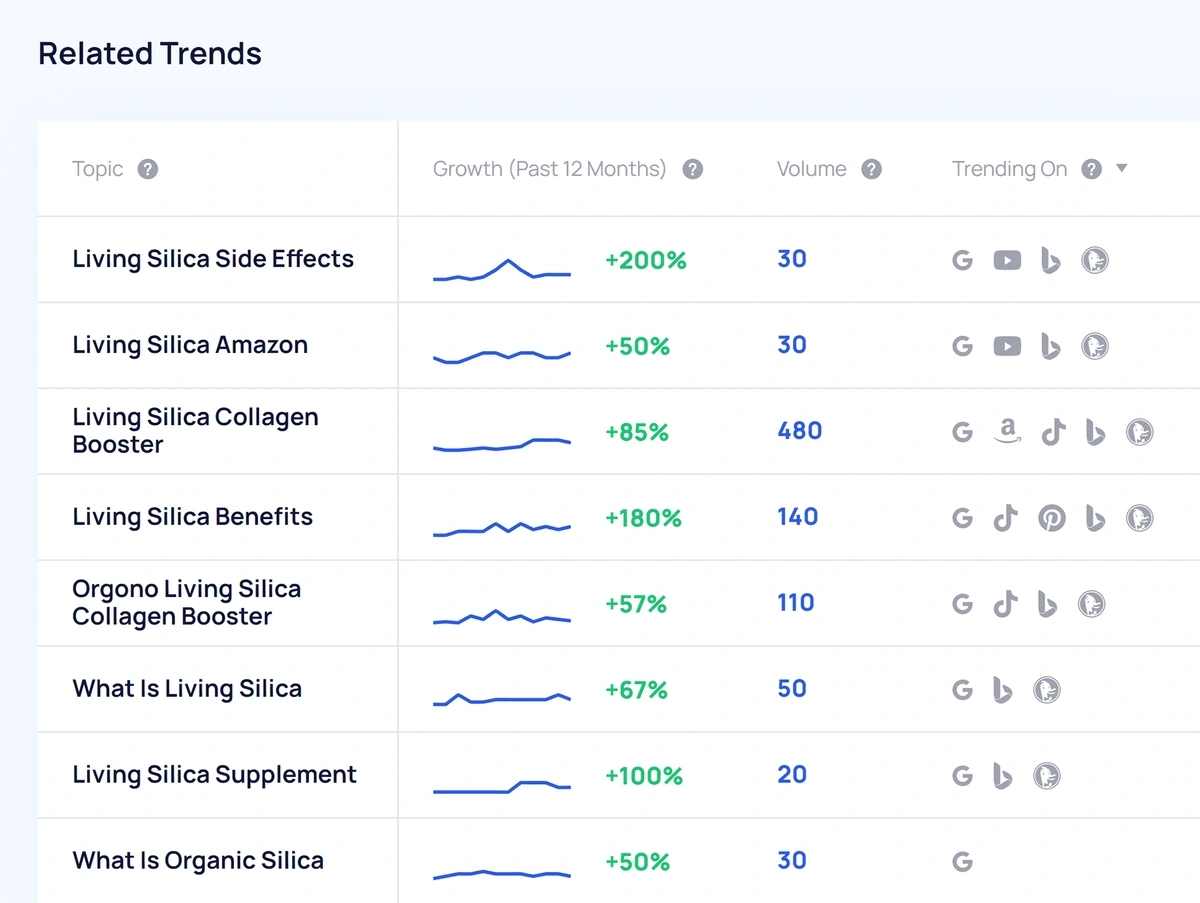The width and height of the screenshot is (1200, 903).
Task: Click Bing icon in Living Silica Amazon row
Action: (1050, 347)
